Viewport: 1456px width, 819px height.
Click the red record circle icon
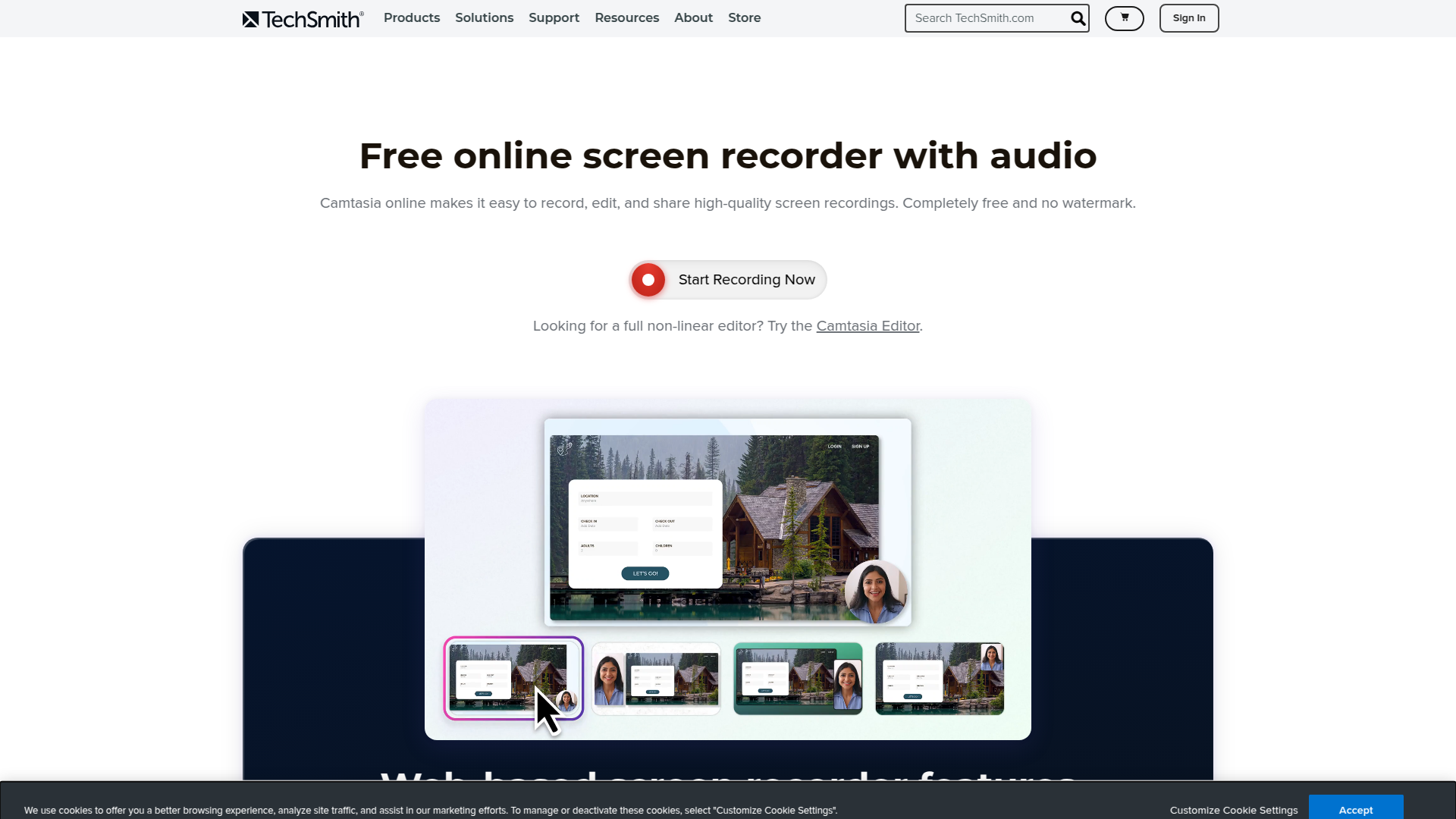[x=648, y=280]
